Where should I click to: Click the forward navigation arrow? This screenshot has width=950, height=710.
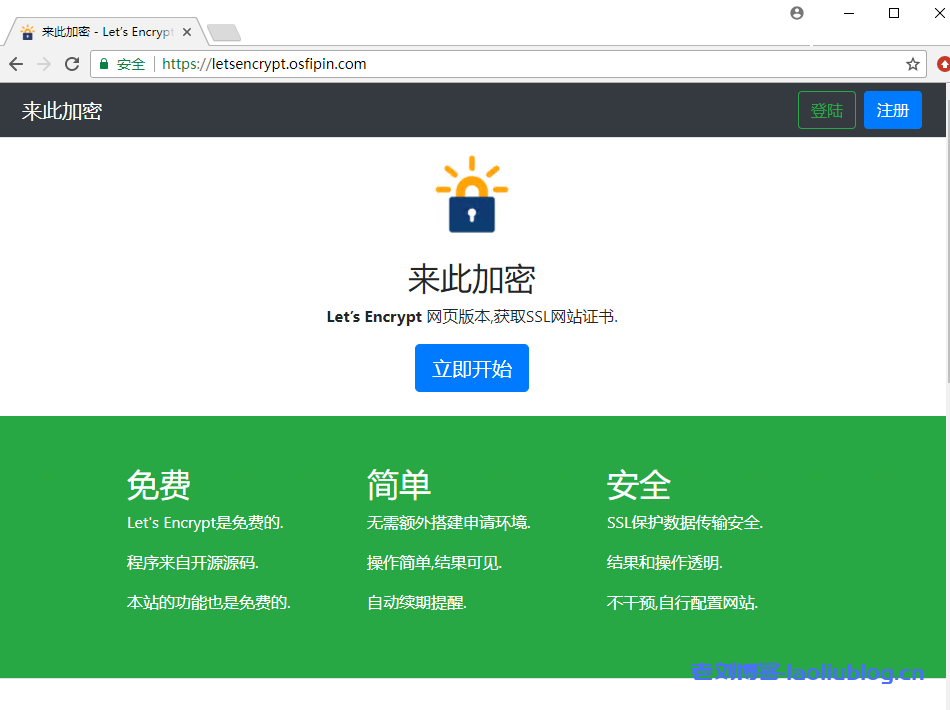(44, 63)
